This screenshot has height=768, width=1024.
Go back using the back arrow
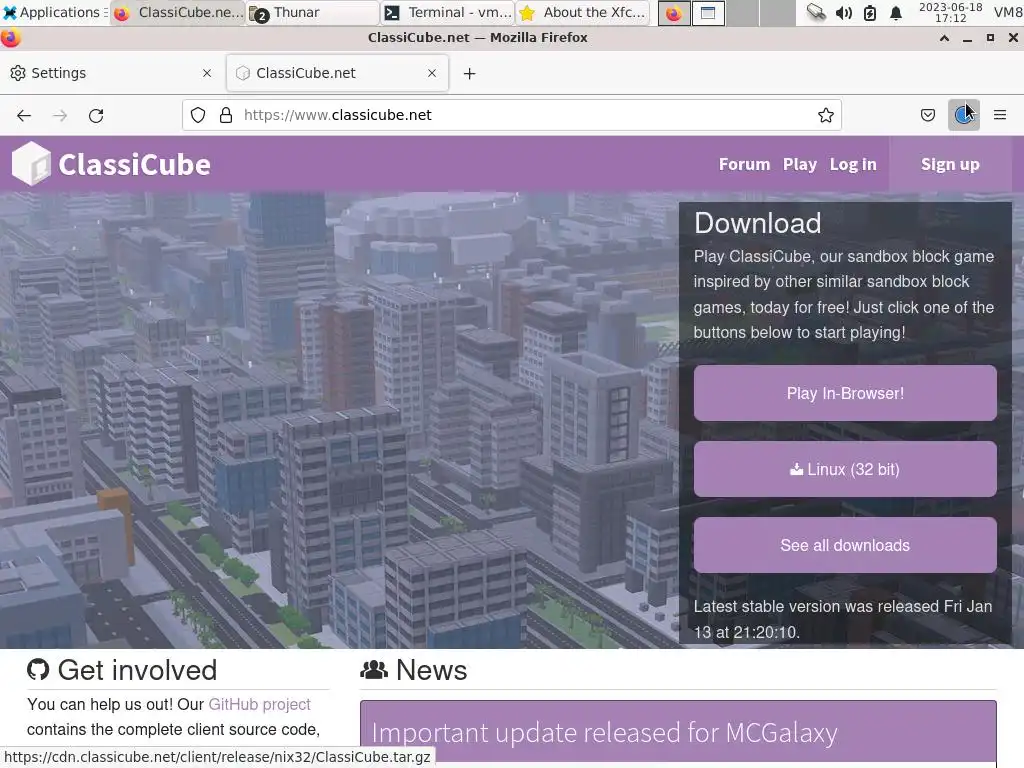[24, 116]
